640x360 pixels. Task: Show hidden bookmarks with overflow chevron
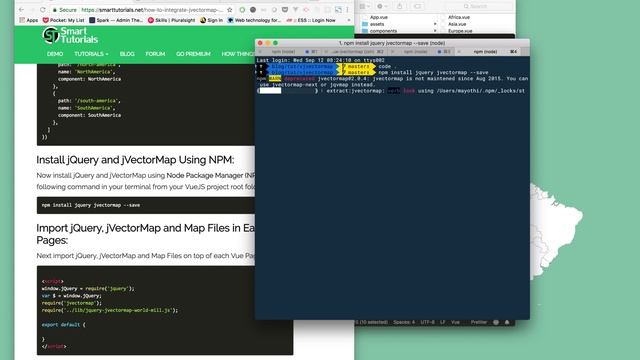(349, 20)
